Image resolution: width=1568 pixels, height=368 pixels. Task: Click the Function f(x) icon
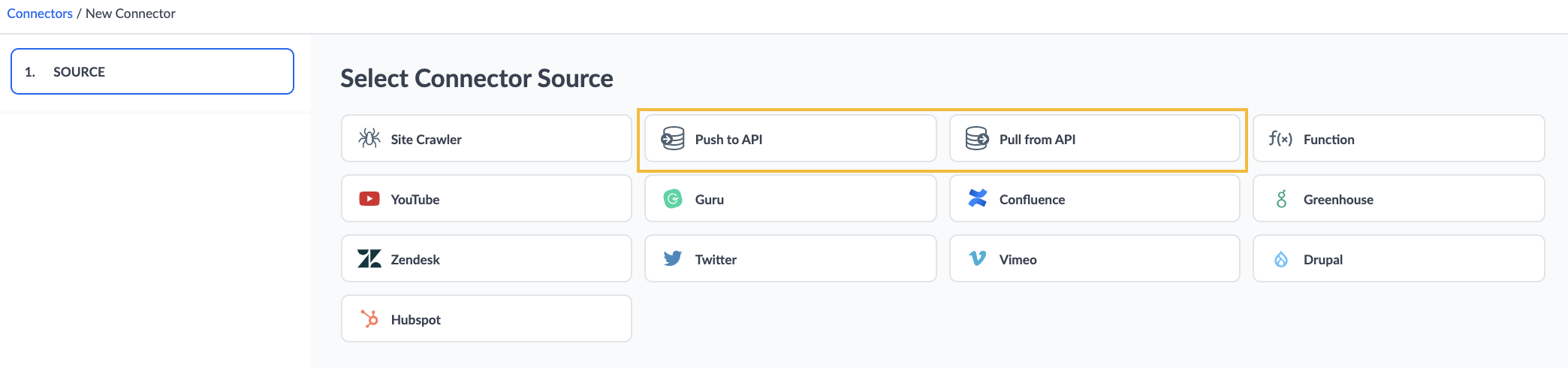1281,138
